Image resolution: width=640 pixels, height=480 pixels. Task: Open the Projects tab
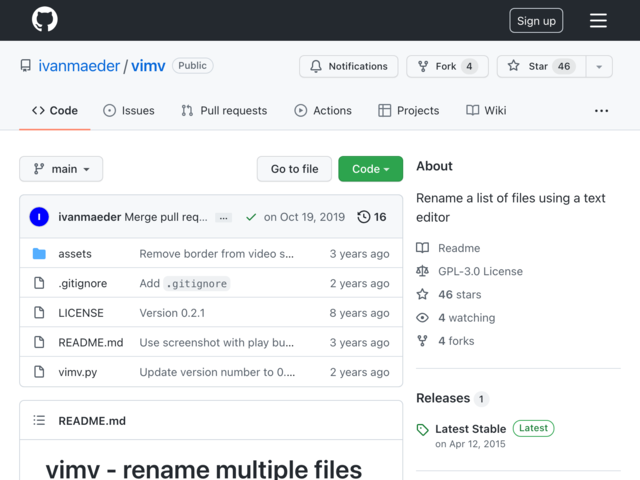tap(409, 111)
